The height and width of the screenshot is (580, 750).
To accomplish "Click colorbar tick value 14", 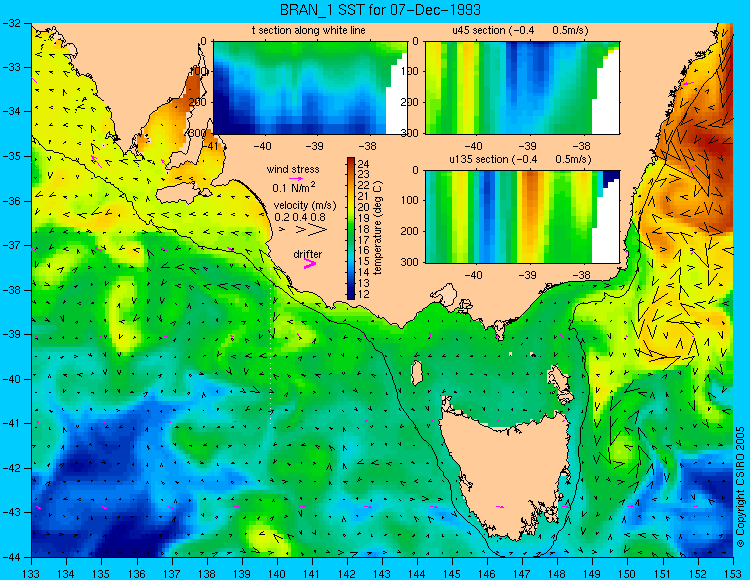I will tap(364, 272).
